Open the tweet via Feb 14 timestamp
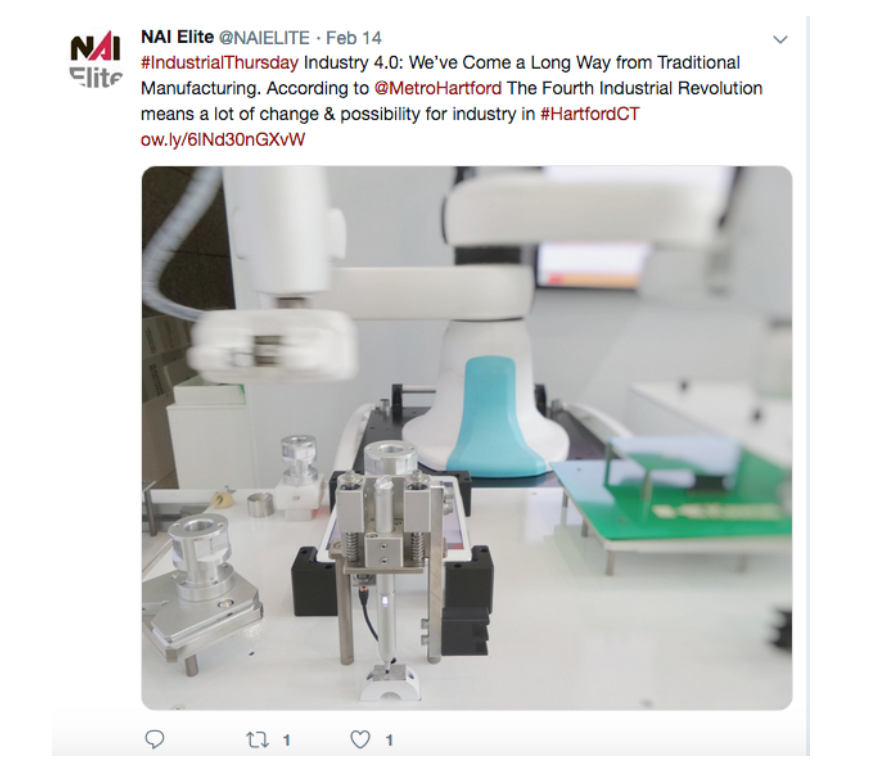Viewport: 886px width, 772px height. point(354,38)
